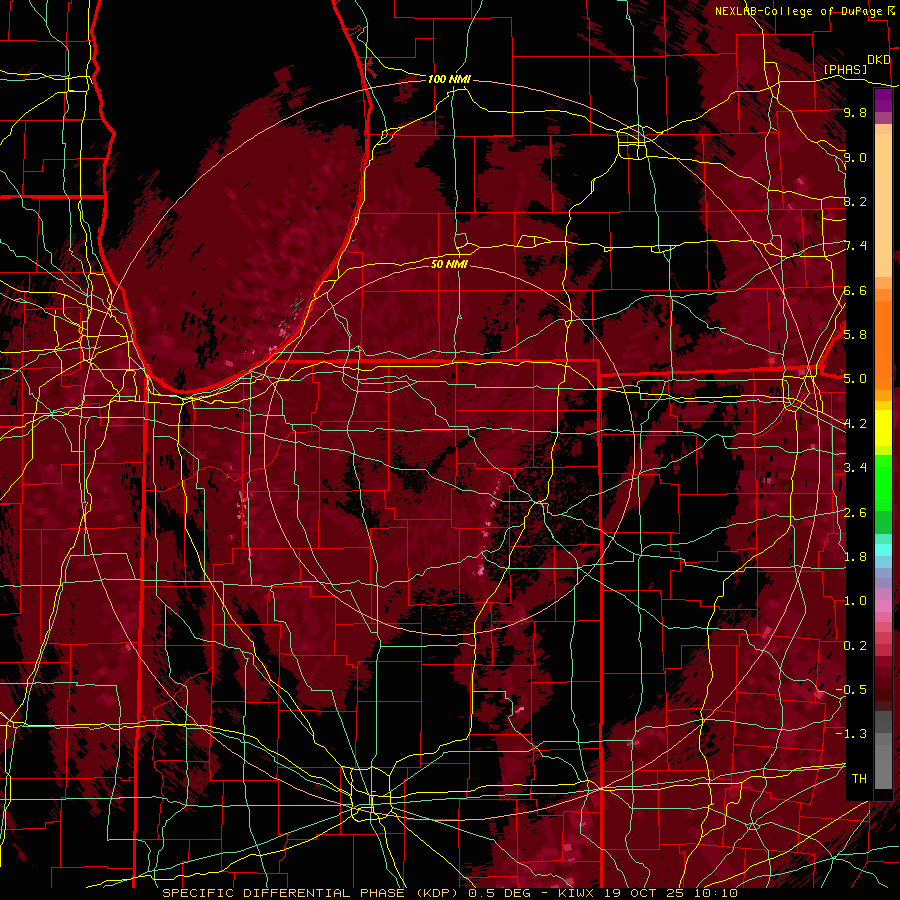900x900 pixels.
Task: Click the -1.3 value on color scale
Action: [852, 734]
